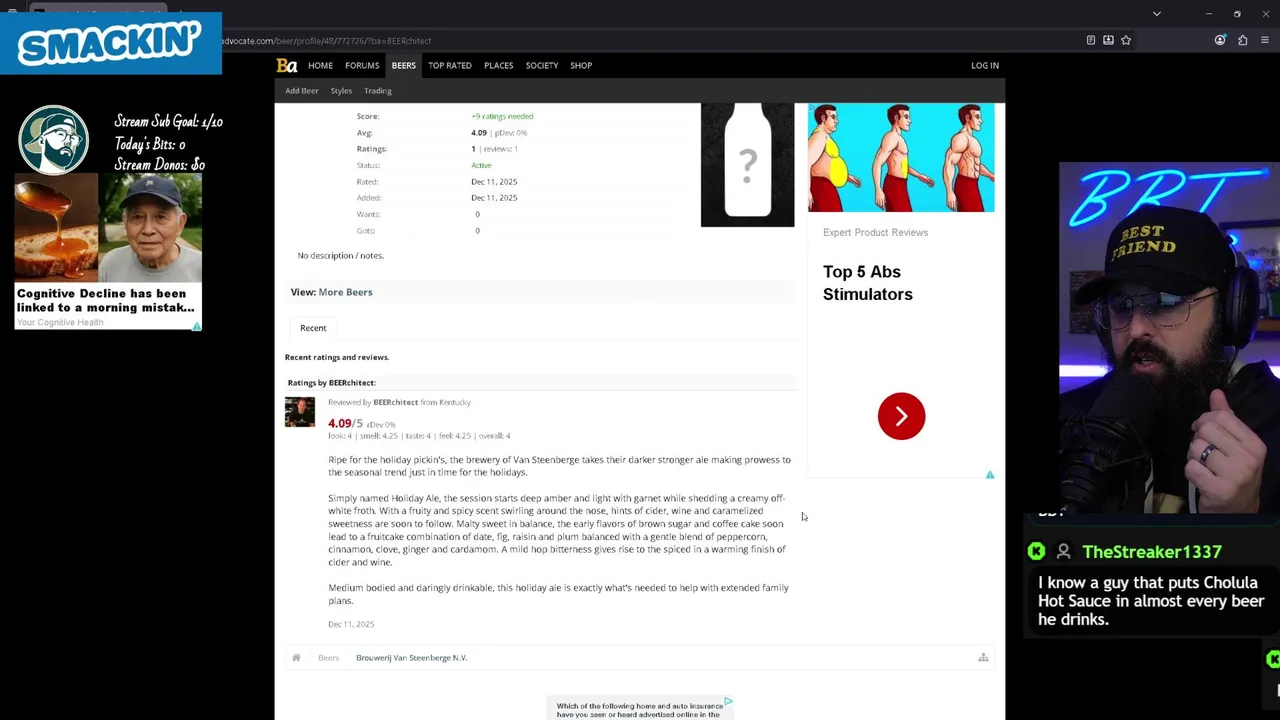Click the BeerAdvocate Ba logo

coord(287,66)
